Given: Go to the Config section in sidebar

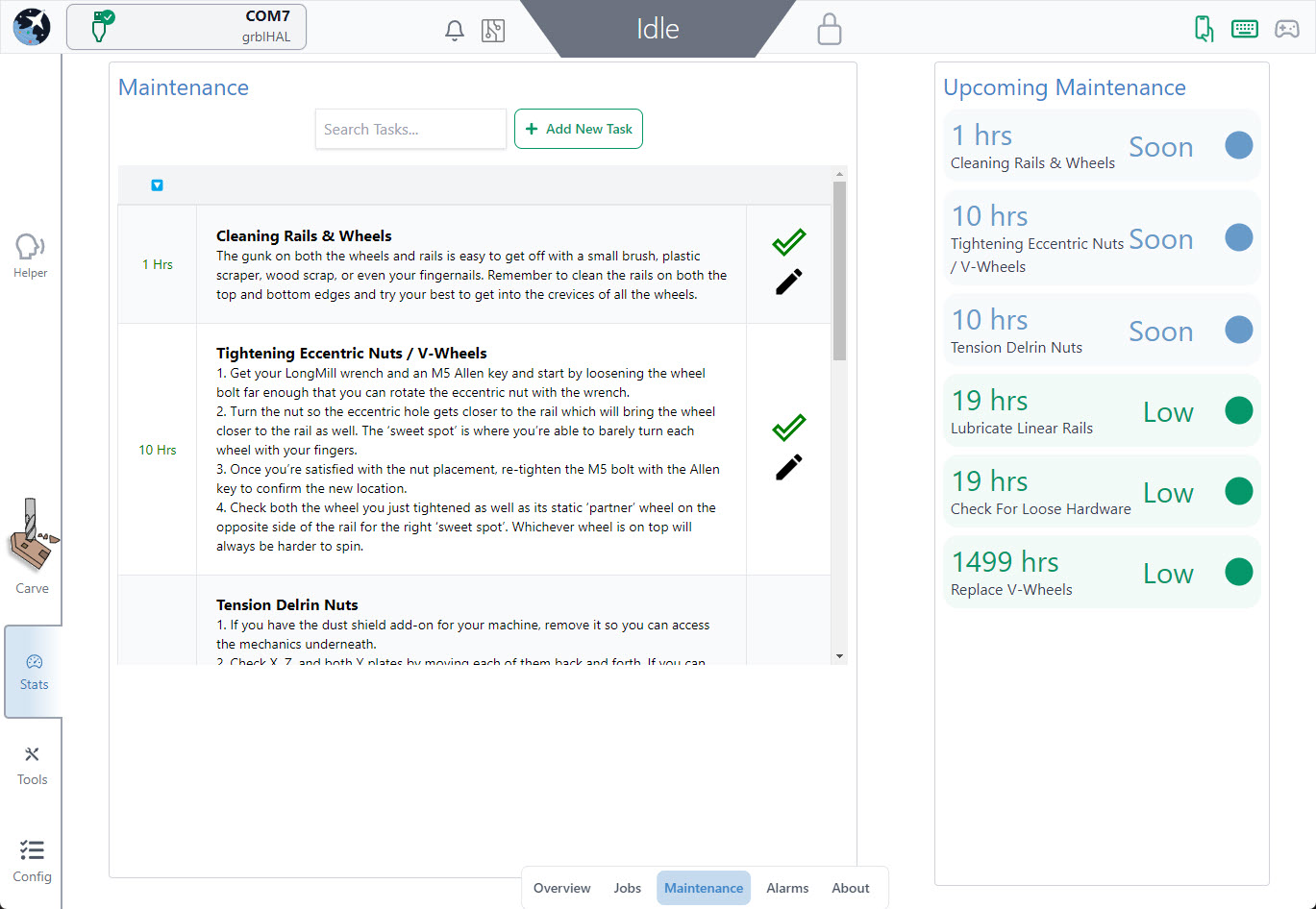Looking at the screenshot, I should 32,860.
